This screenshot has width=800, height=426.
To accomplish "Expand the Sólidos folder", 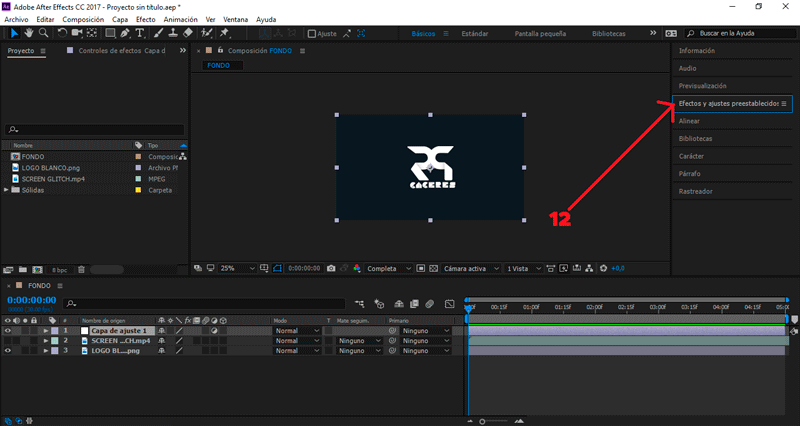I will [x=6, y=190].
